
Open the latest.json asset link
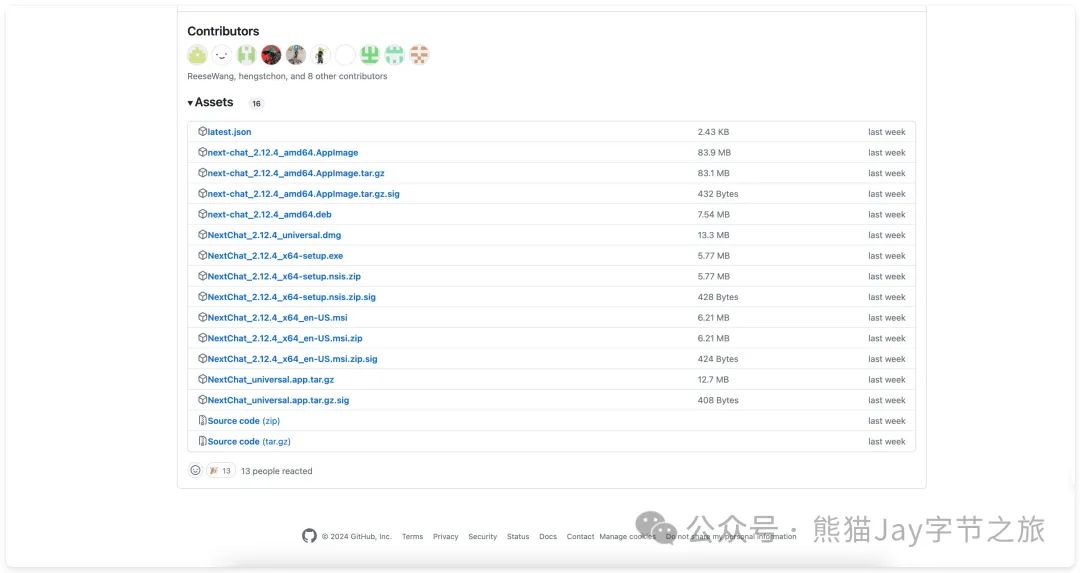[x=229, y=132]
